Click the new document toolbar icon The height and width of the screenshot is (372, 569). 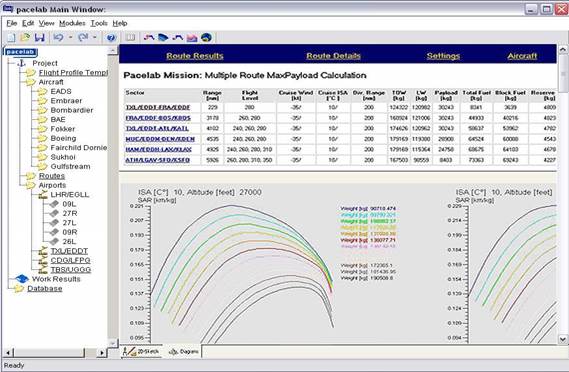point(11,37)
